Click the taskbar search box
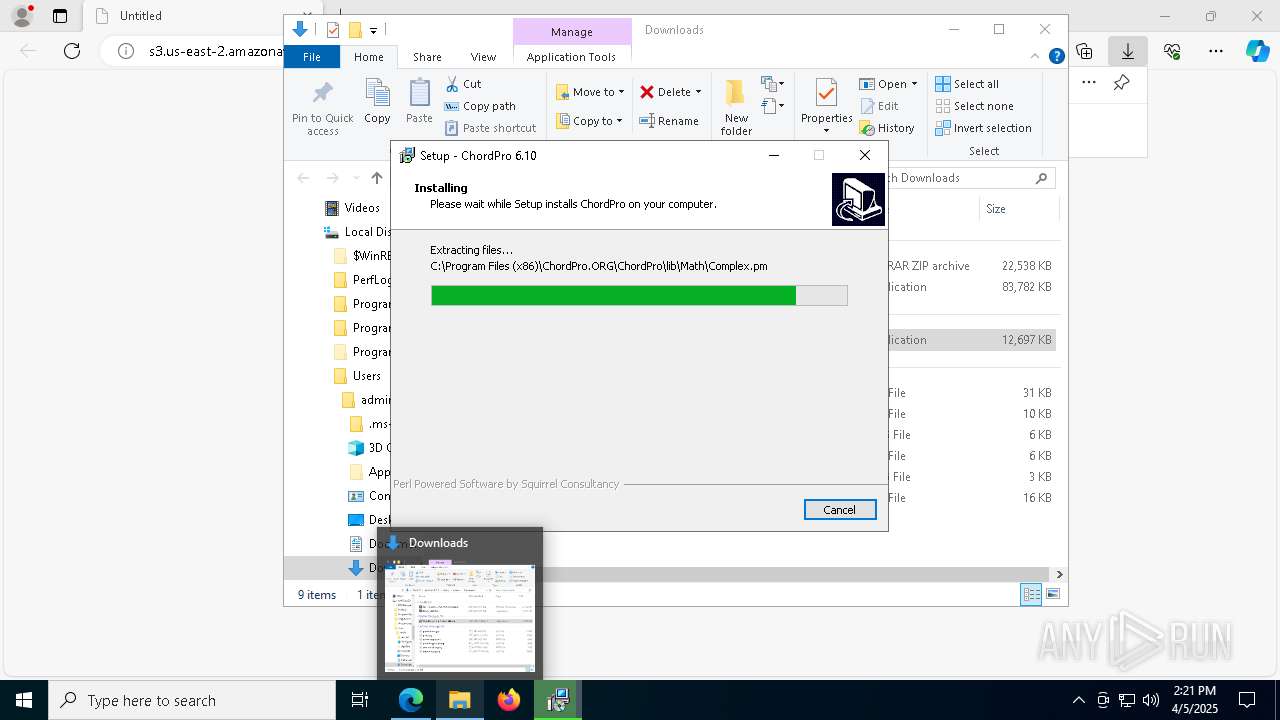The height and width of the screenshot is (720, 1280). click(x=192, y=700)
